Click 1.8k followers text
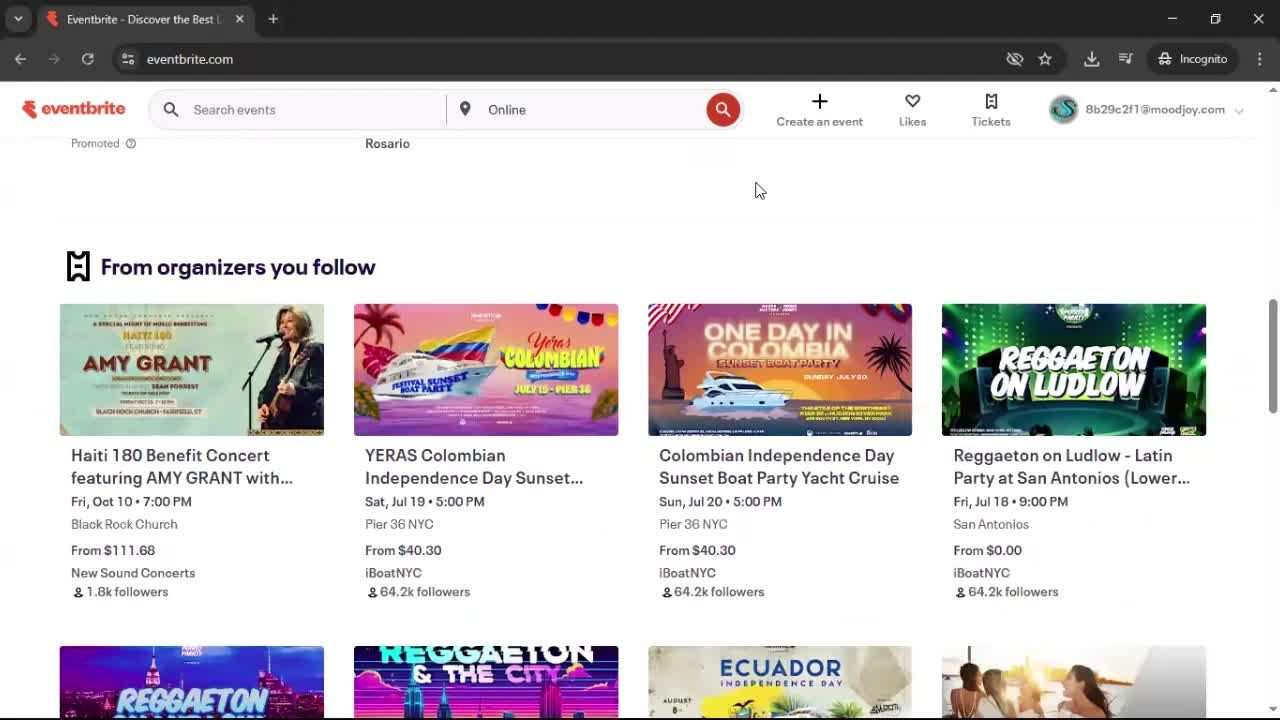 coord(127,592)
